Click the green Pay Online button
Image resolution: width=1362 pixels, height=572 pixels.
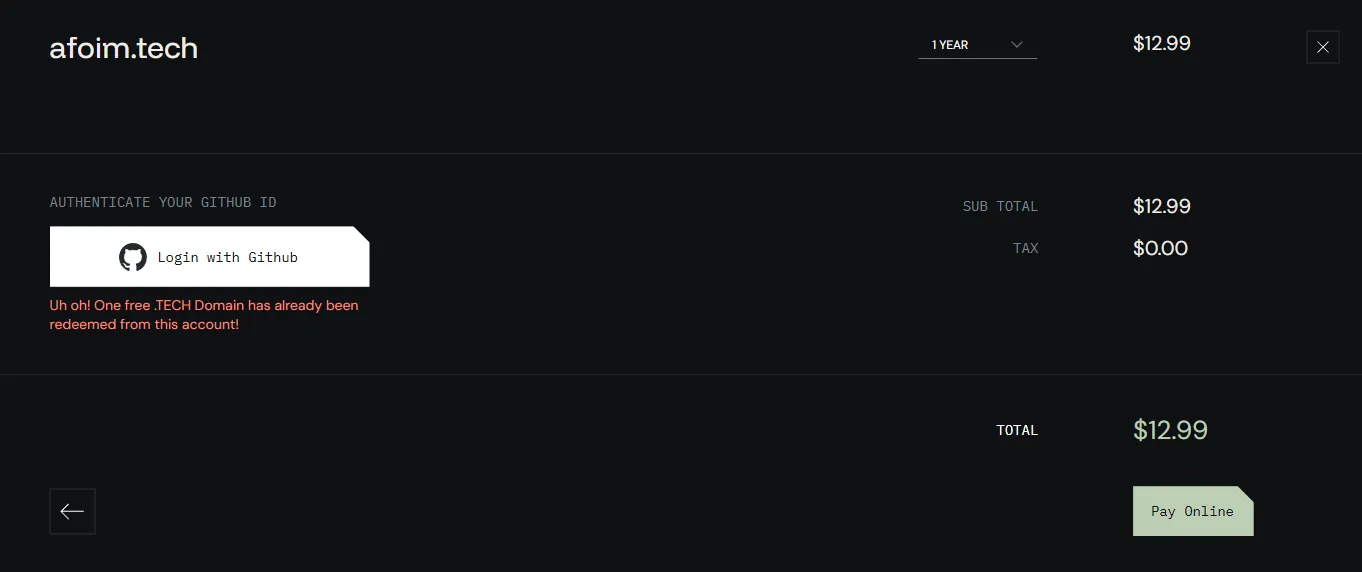(1193, 511)
